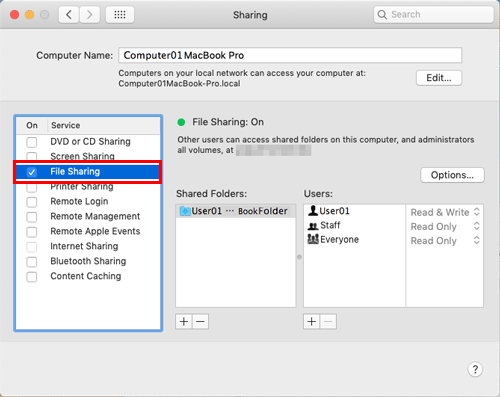Click the Search field

pos(433,15)
